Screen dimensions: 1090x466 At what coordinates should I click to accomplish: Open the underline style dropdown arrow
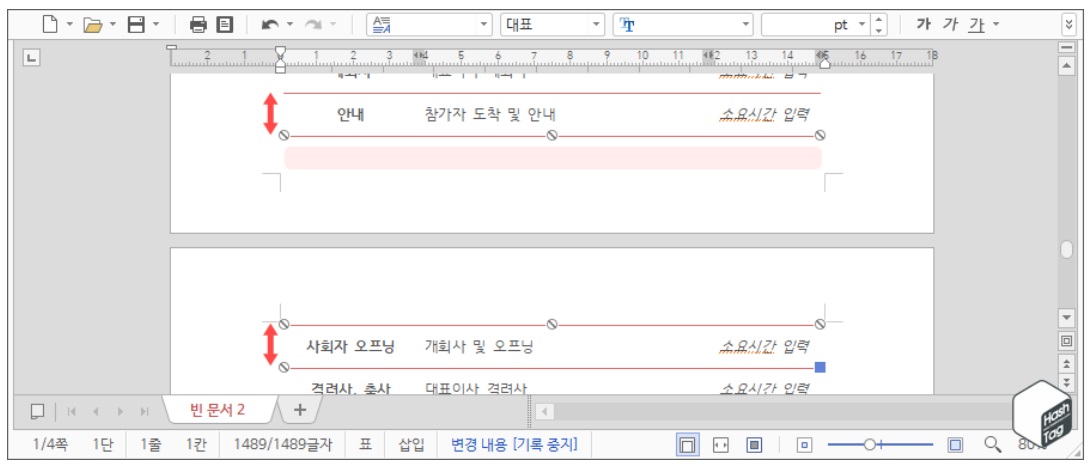coord(995,25)
